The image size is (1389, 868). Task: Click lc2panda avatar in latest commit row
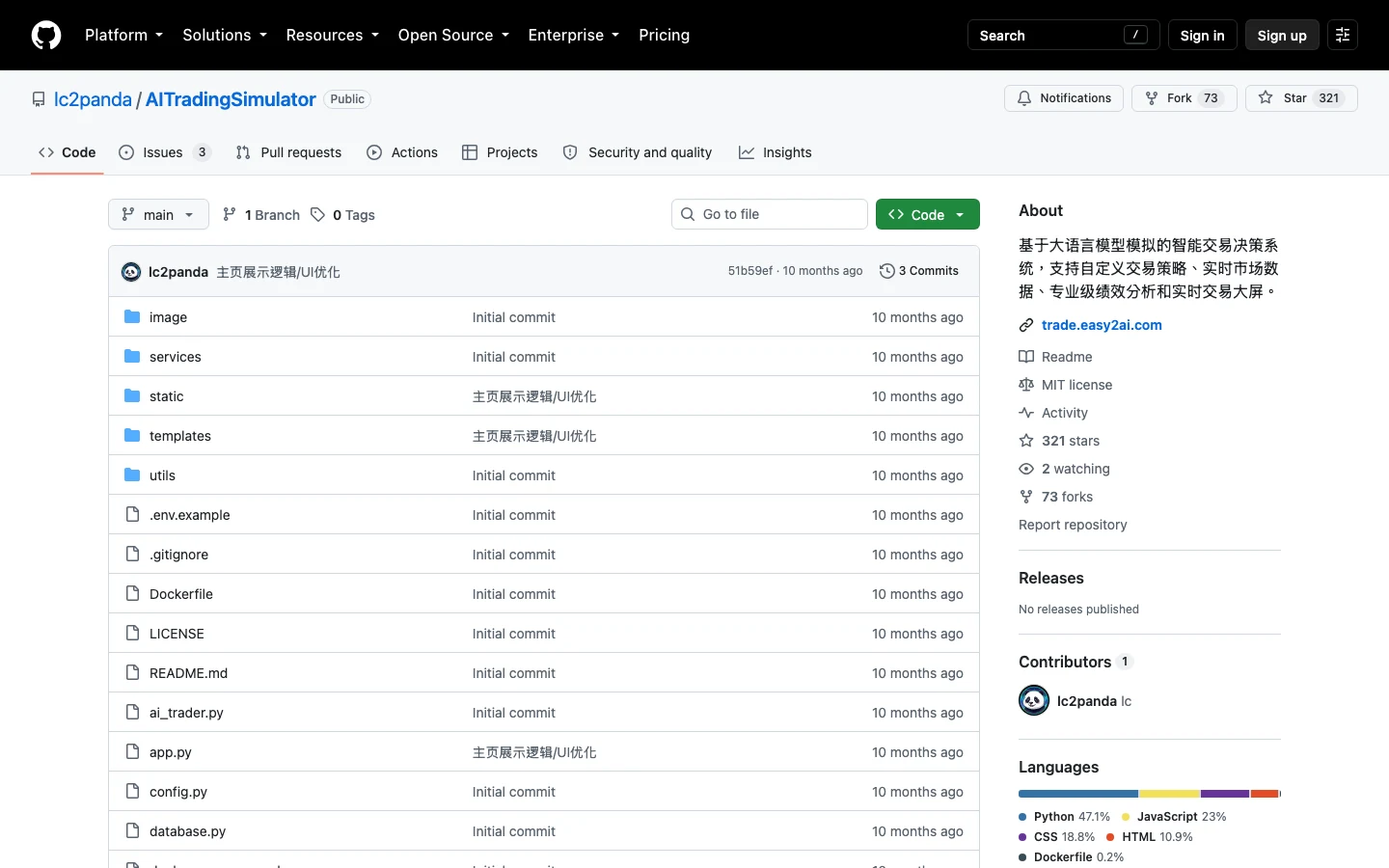[x=131, y=272]
